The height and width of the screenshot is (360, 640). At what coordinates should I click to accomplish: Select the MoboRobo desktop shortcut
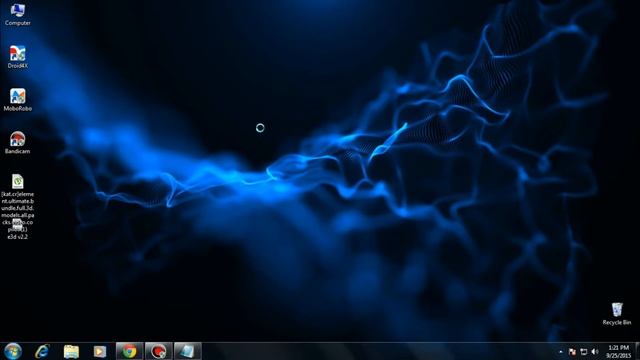point(18,100)
